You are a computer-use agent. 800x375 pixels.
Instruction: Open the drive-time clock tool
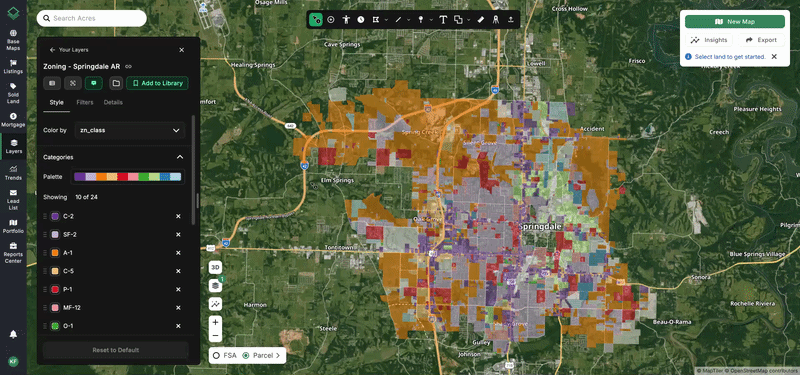[x=361, y=20]
